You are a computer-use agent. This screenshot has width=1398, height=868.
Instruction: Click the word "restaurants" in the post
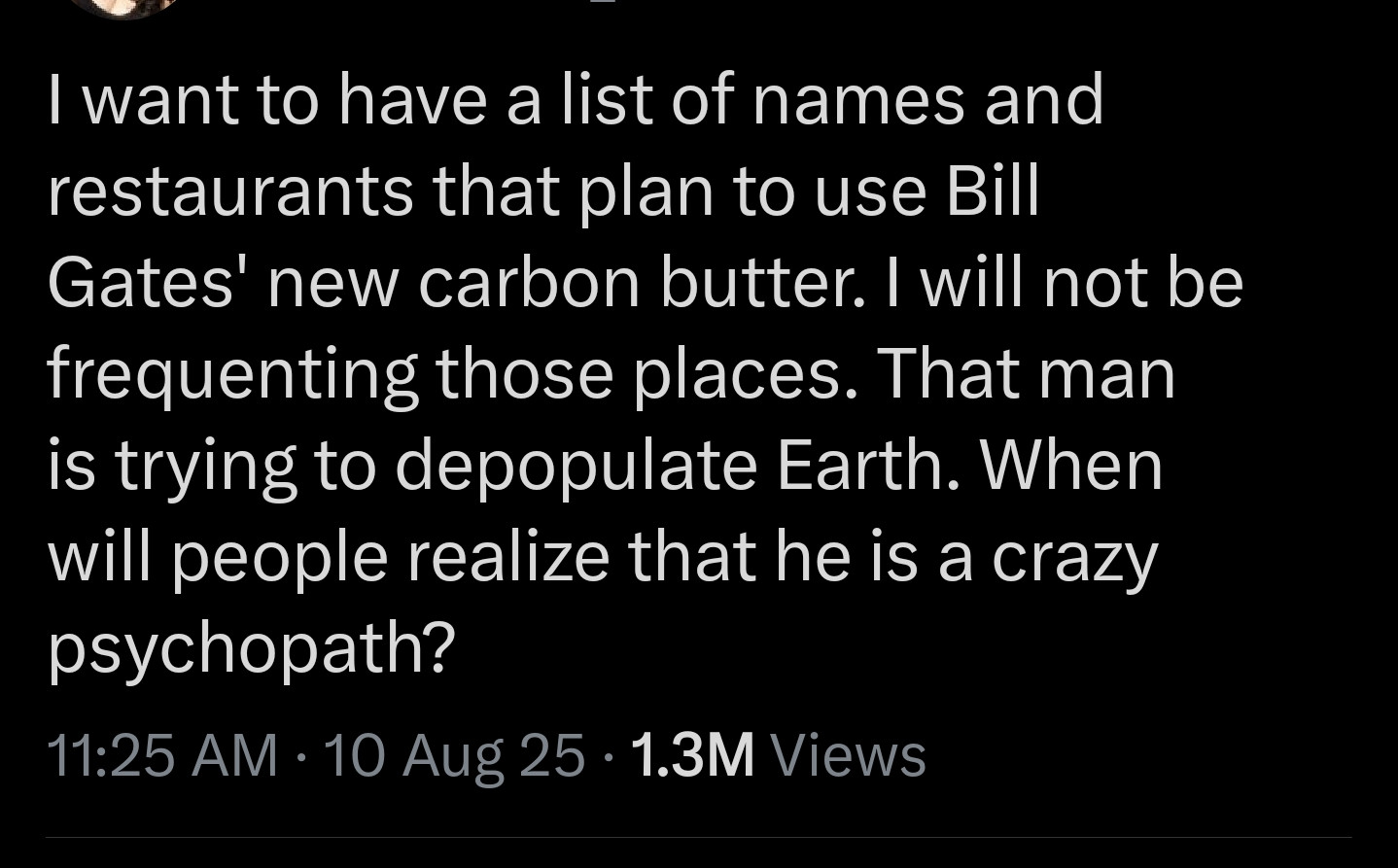[230, 191]
